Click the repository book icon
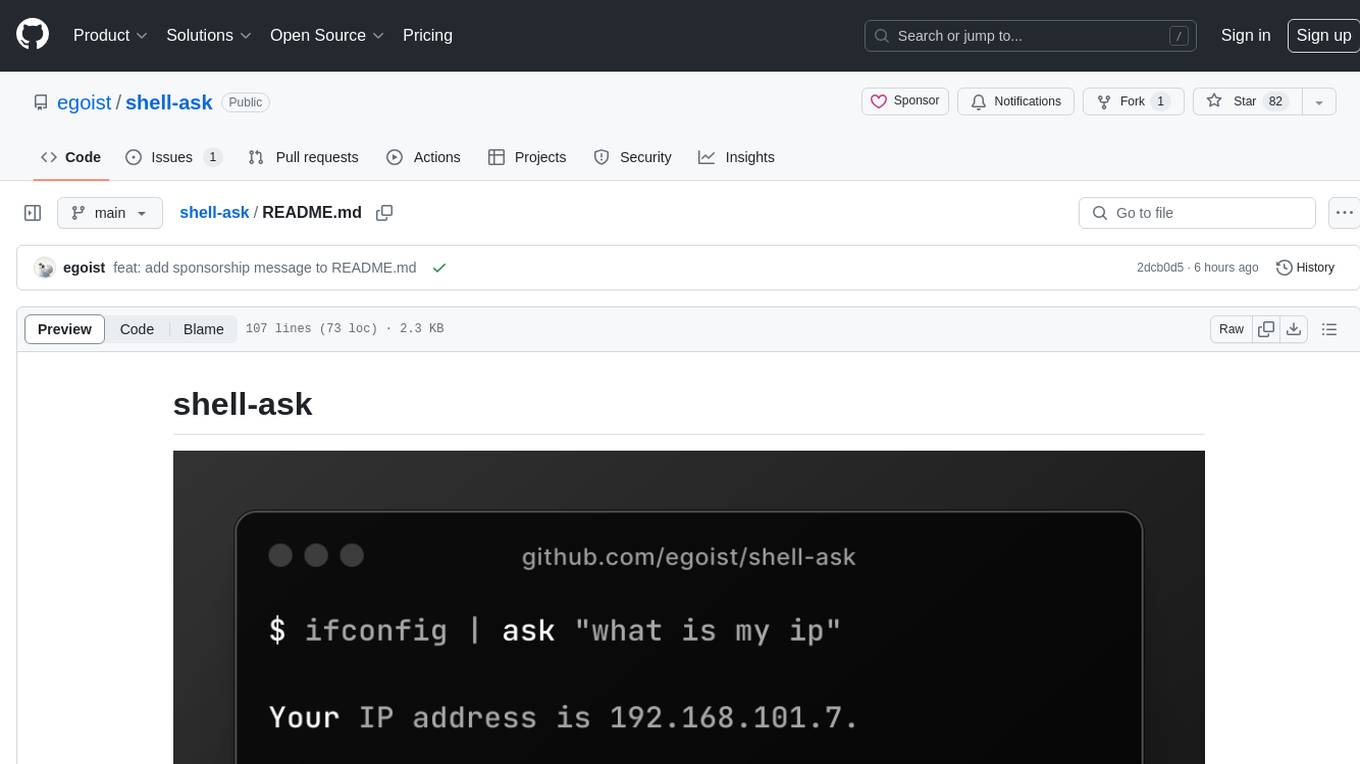Screen dimensions: 1360x764 [x=40, y=102]
